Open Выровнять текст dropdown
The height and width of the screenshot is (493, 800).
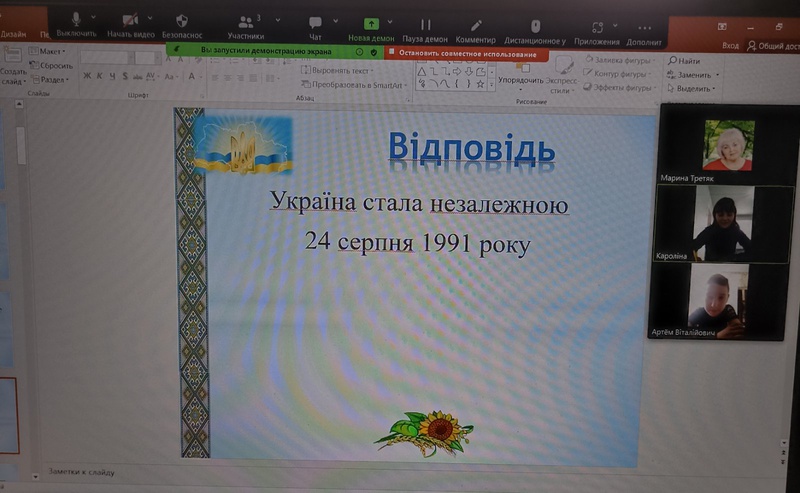(337, 70)
